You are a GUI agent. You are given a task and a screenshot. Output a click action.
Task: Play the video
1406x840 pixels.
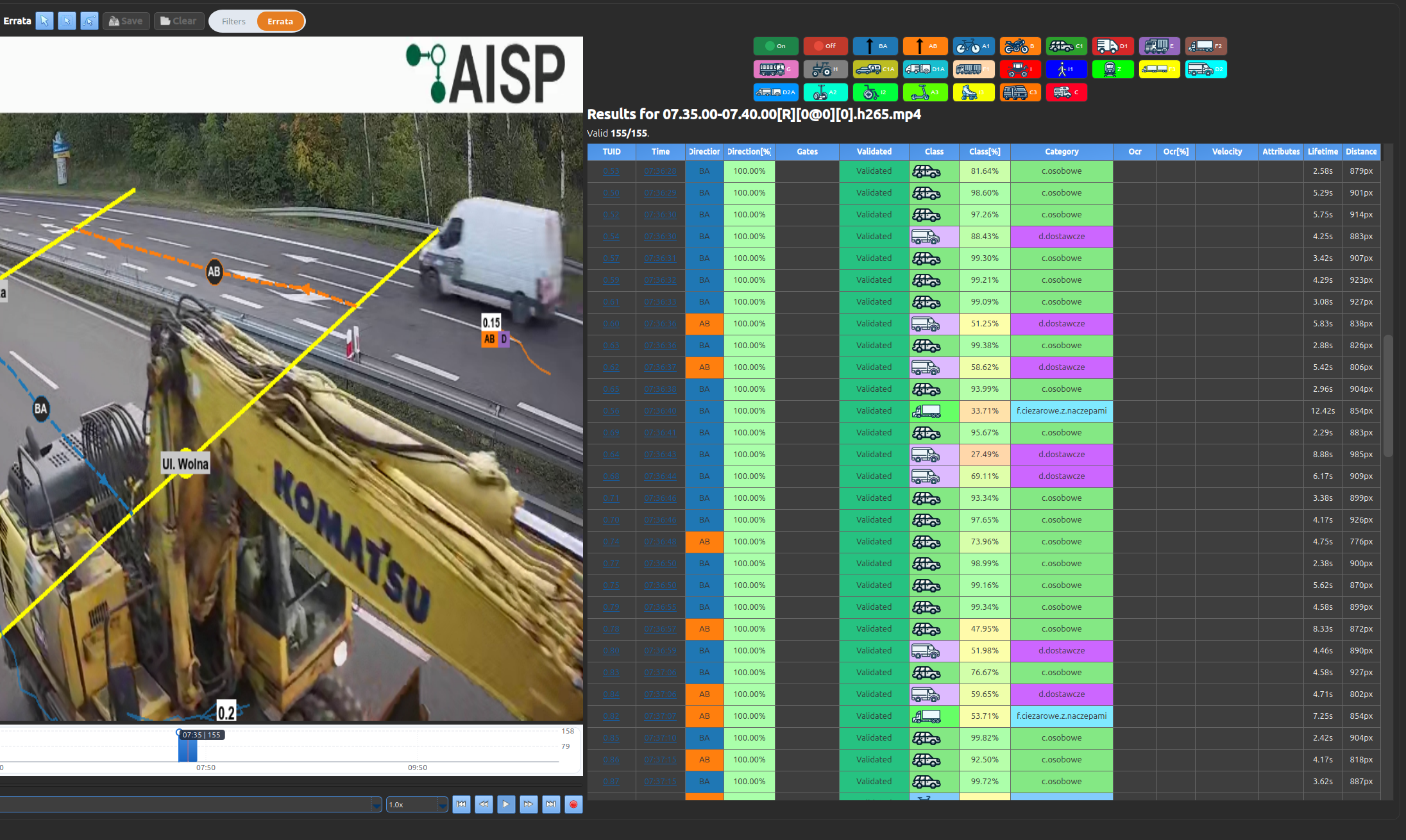(x=506, y=804)
